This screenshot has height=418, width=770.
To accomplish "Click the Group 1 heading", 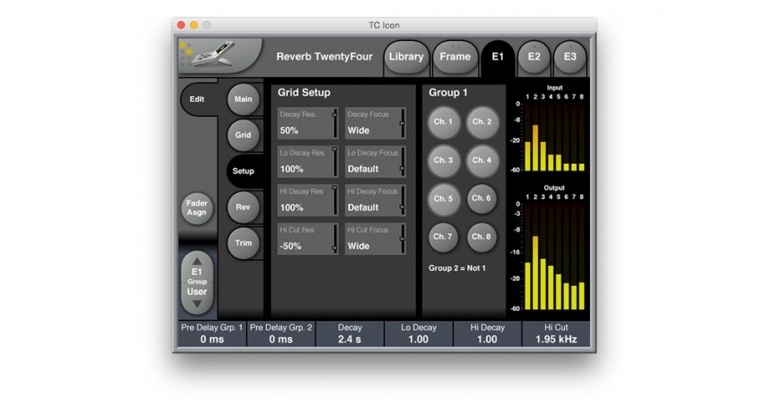I will (x=448, y=92).
